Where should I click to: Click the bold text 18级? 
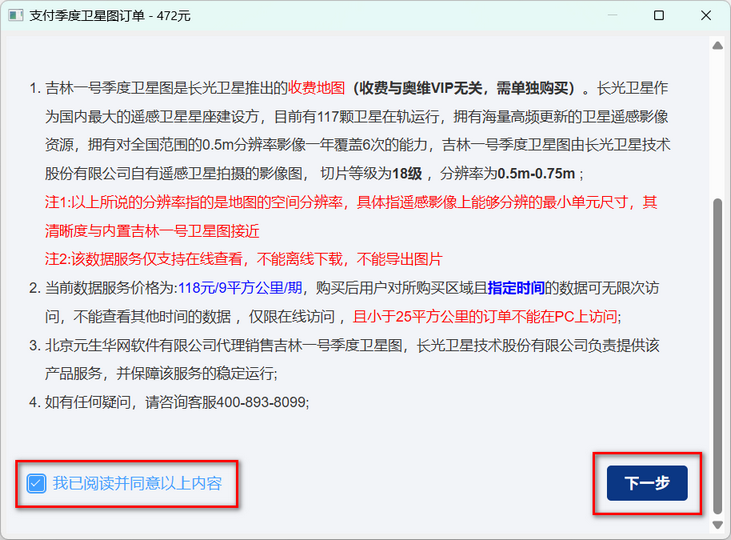pyautogui.click(x=407, y=174)
